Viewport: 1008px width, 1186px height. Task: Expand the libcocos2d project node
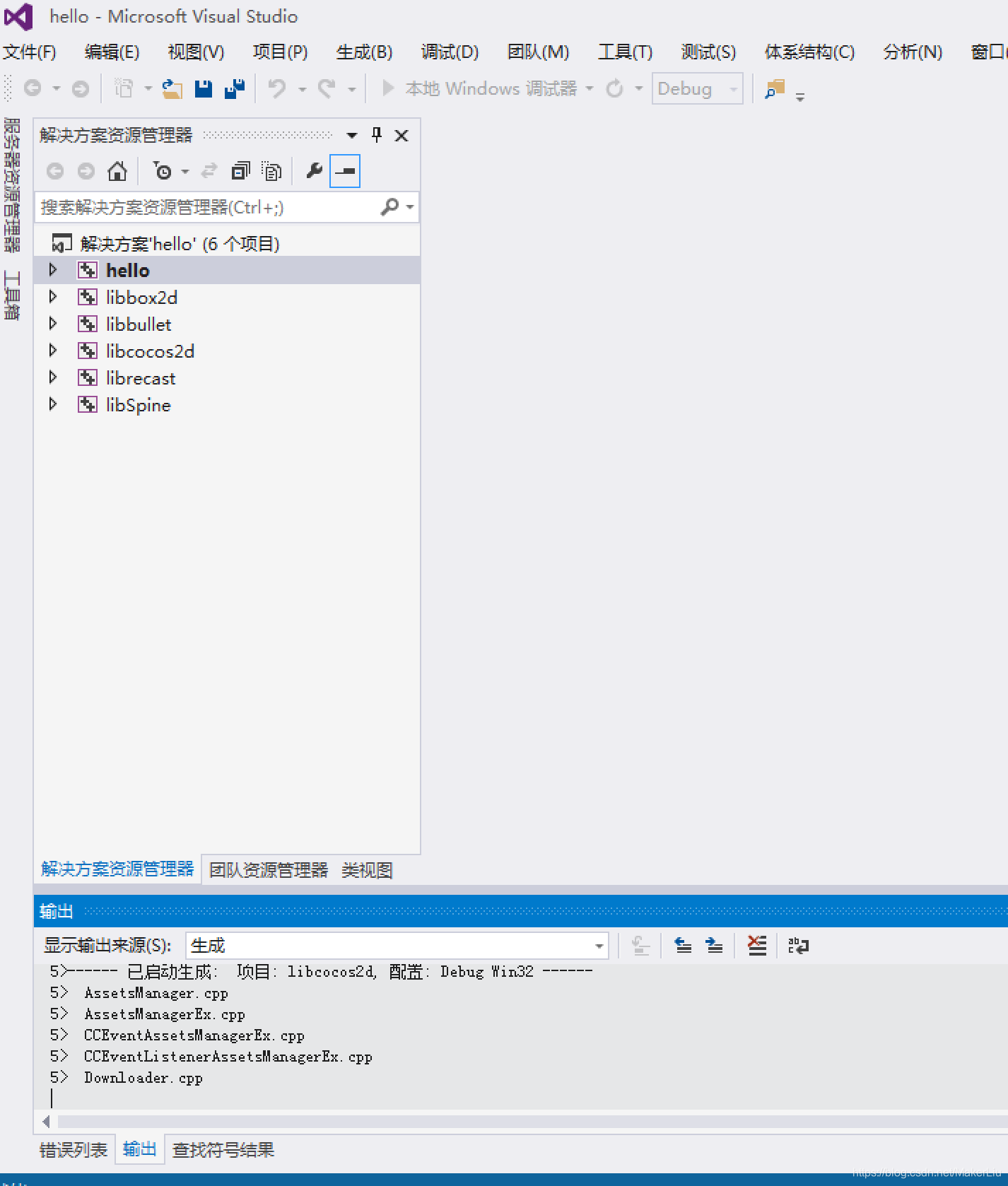pos(52,351)
